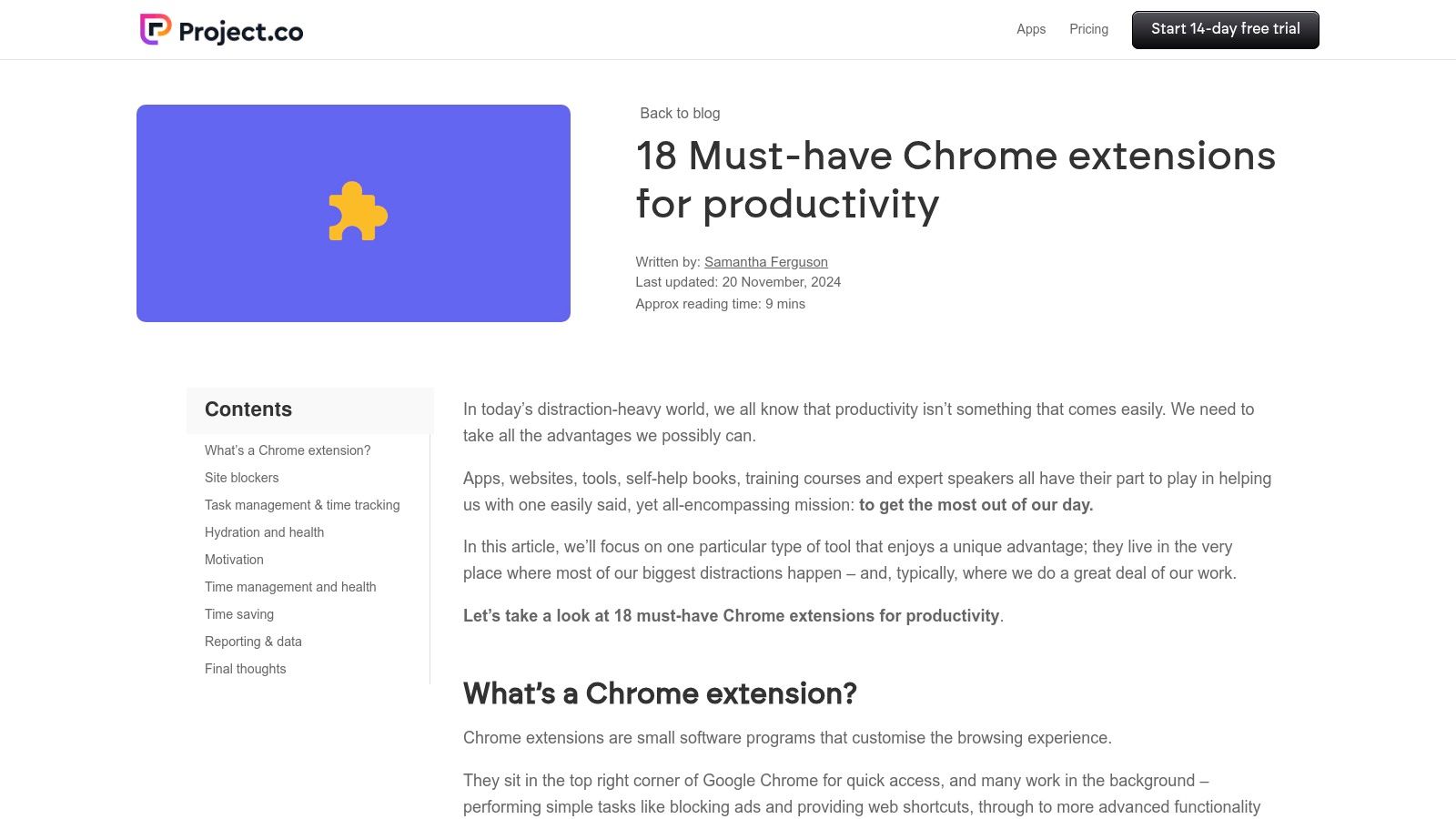This screenshot has height=819, width=1456.
Task: Go to the Pricing page
Action: (1088, 29)
